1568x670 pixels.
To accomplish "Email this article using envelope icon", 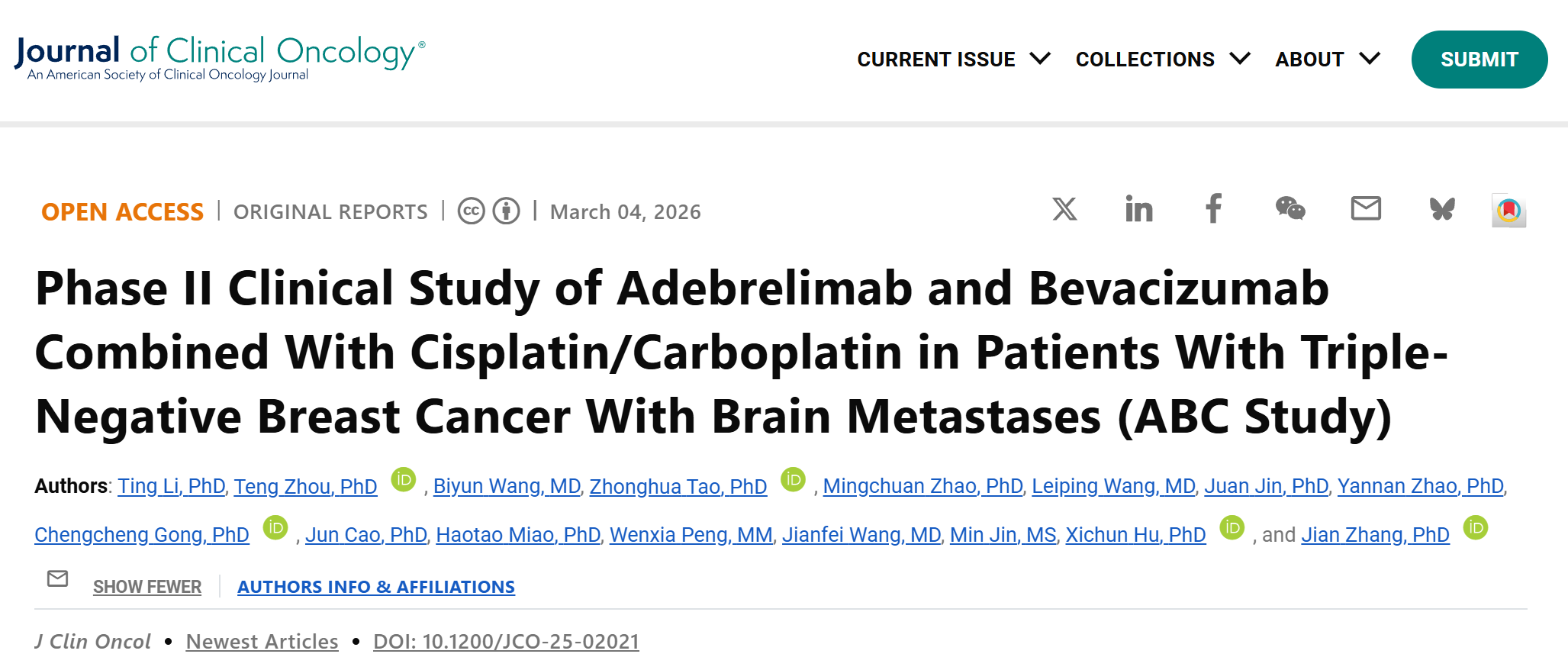I will [x=1366, y=208].
